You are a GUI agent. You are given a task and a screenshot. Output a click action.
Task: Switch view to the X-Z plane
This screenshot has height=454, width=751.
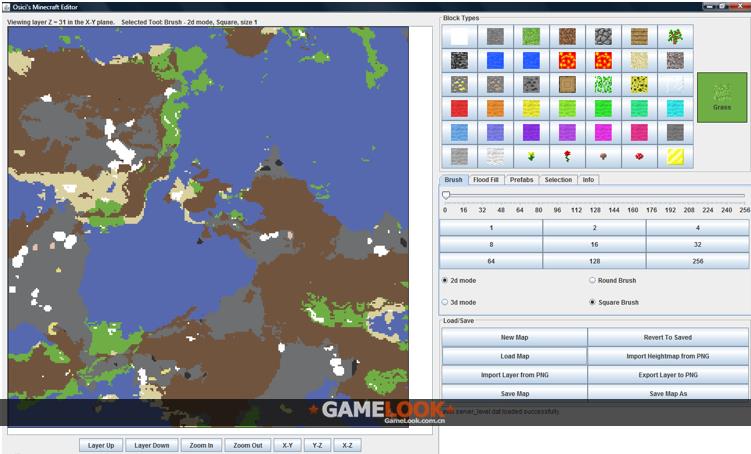coord(347,445)
